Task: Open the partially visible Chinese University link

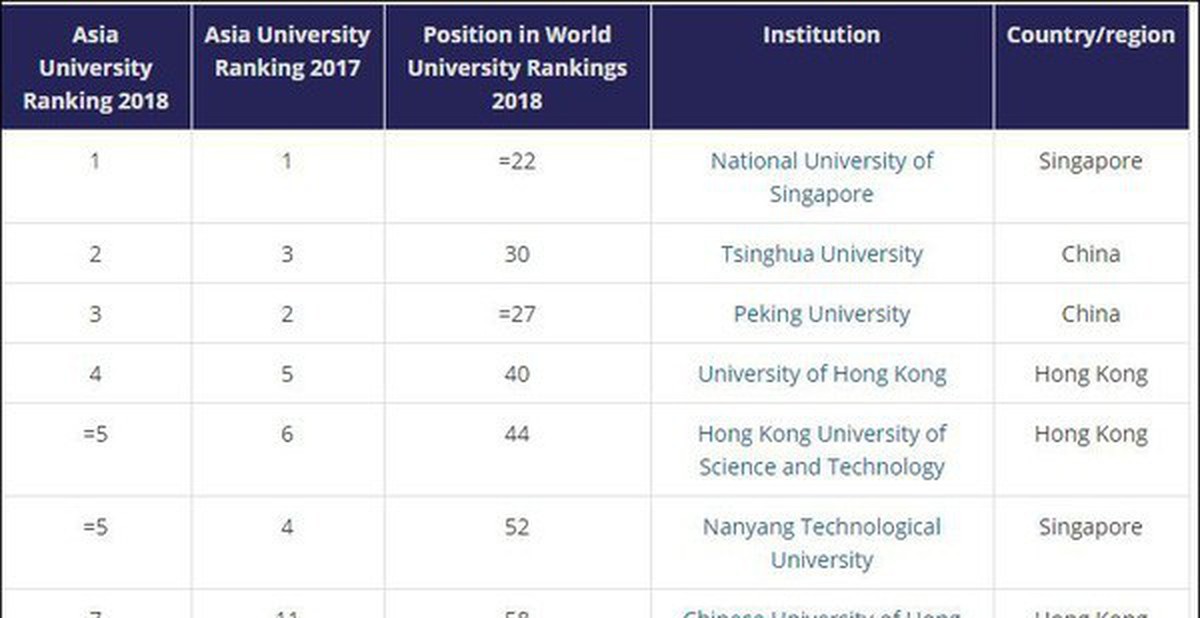Action: [822, 611]
